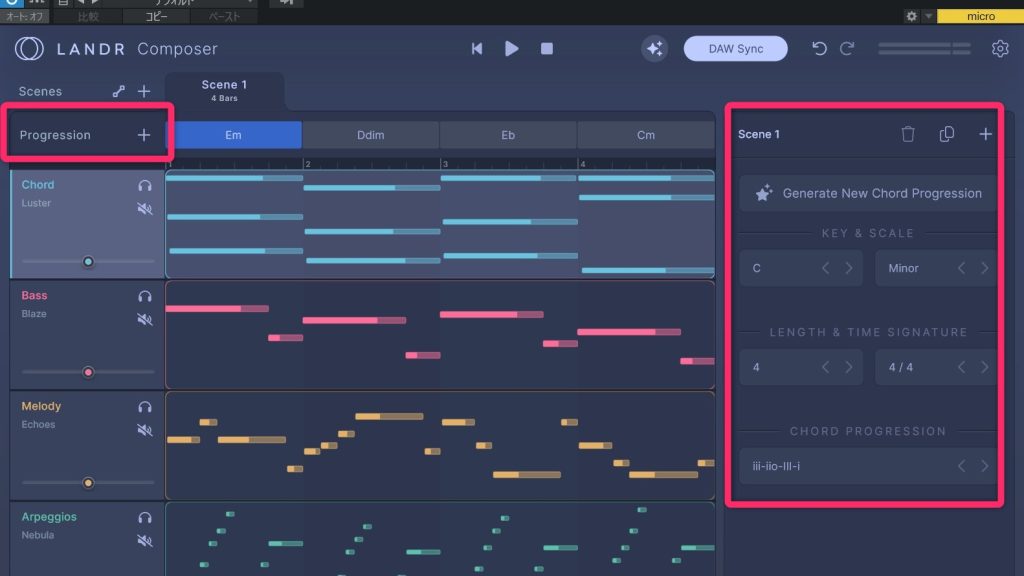Skip back to the start
1024x576 pixels.
477,48
